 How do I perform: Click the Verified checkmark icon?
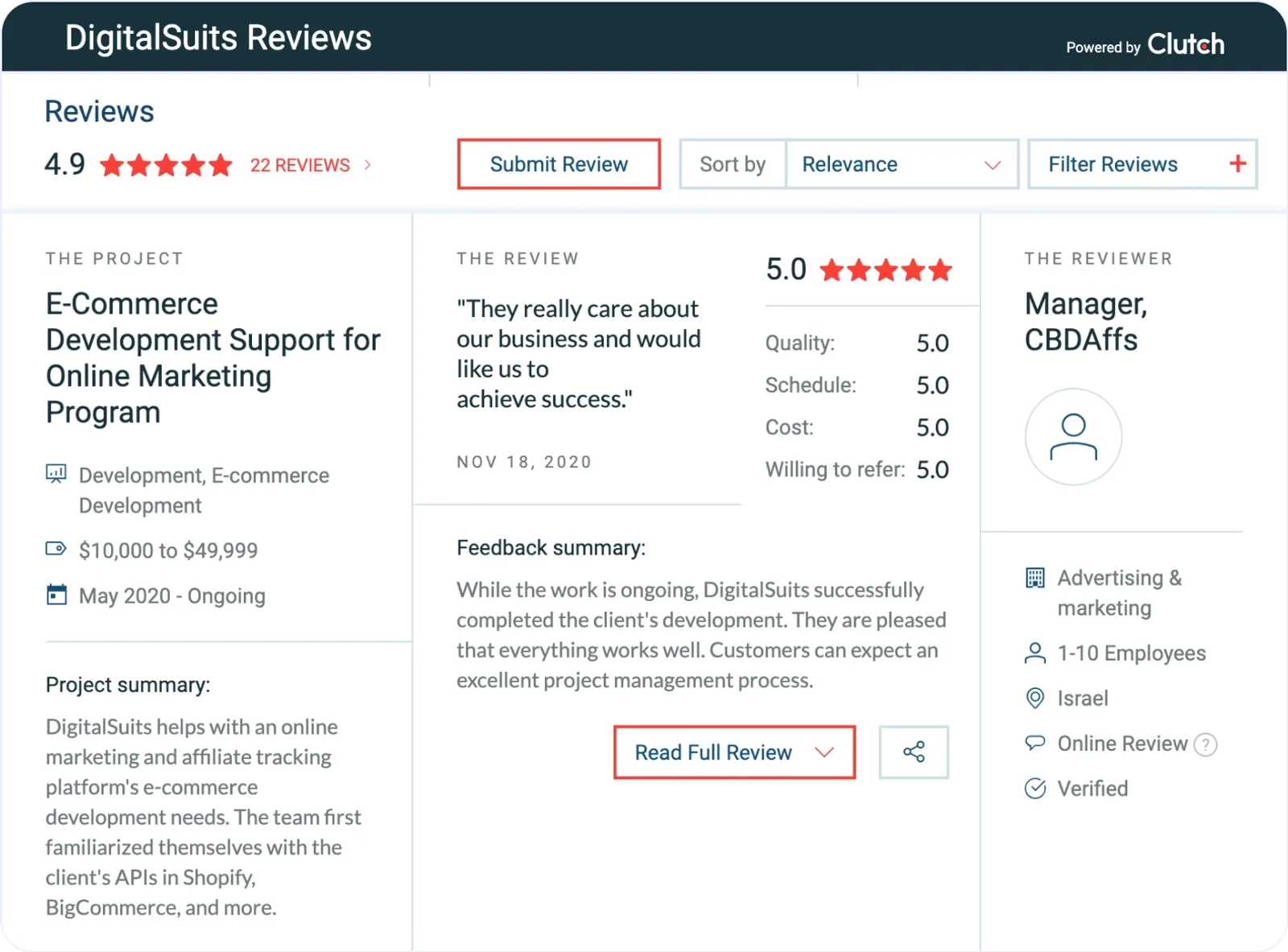(1035, 789)
